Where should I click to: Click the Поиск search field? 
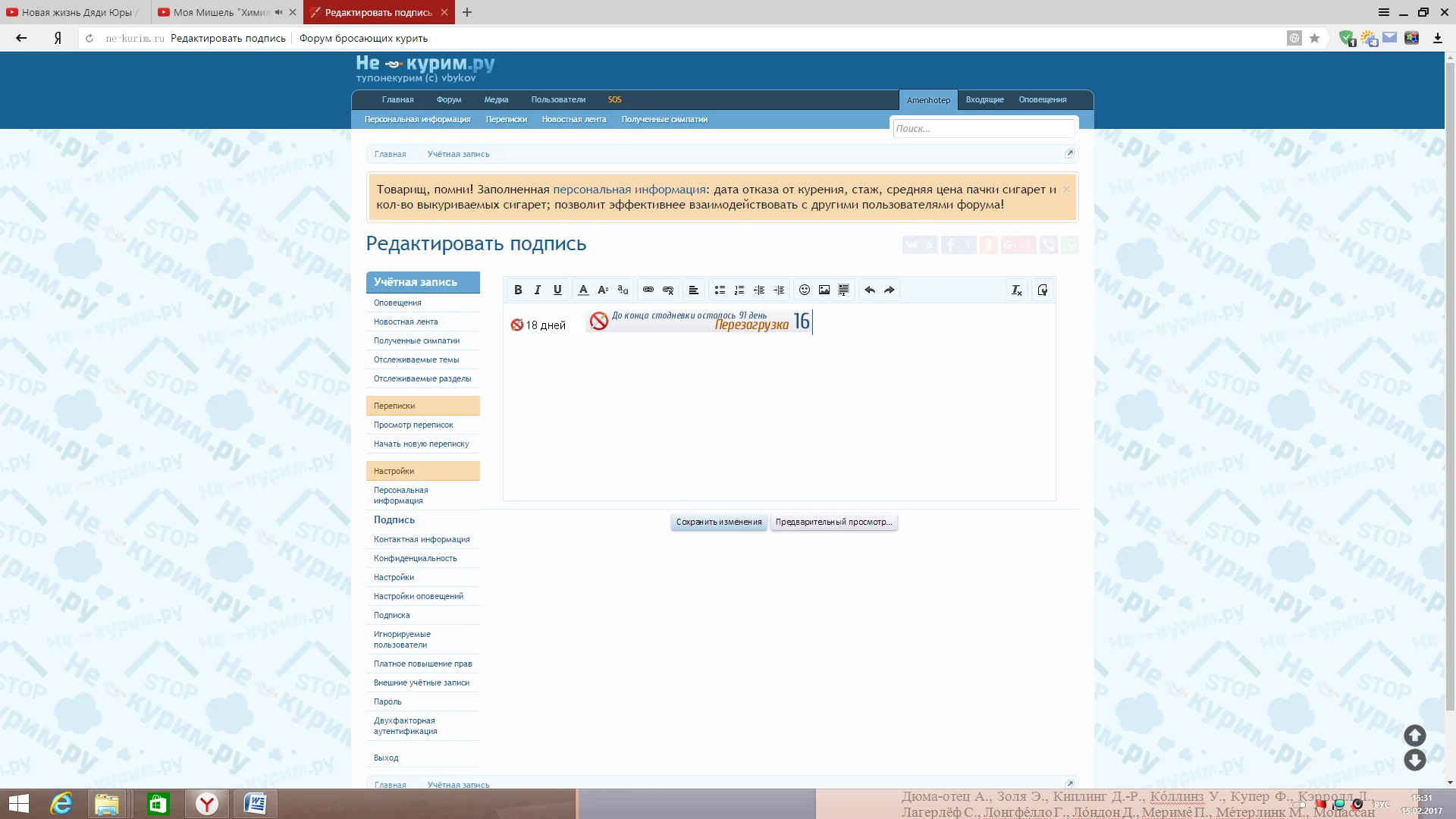pyautogui.click(x=983, y=129)
